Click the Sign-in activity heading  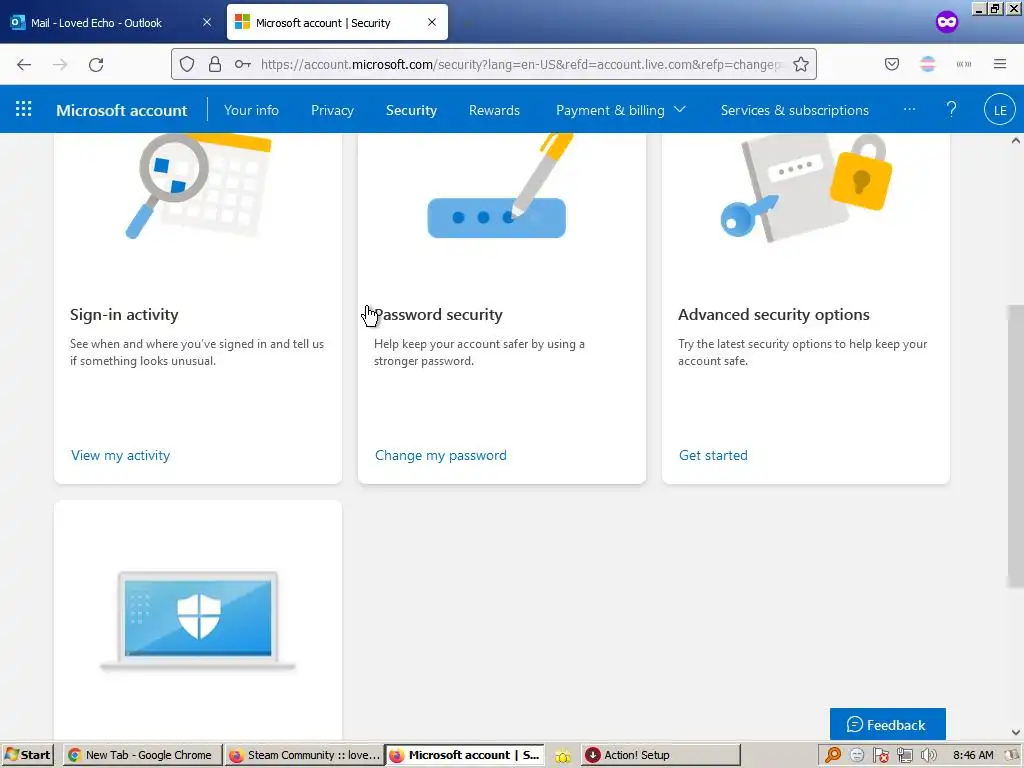coord(124,314)
